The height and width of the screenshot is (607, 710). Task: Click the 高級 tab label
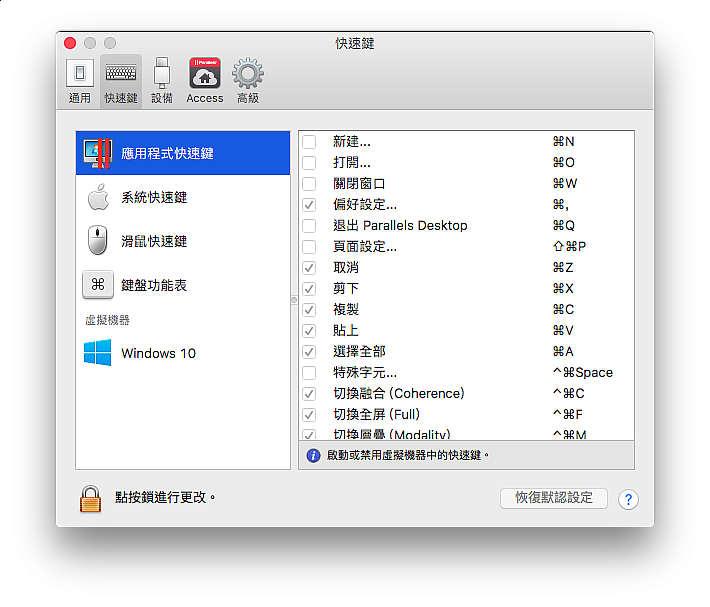[248, 98]
